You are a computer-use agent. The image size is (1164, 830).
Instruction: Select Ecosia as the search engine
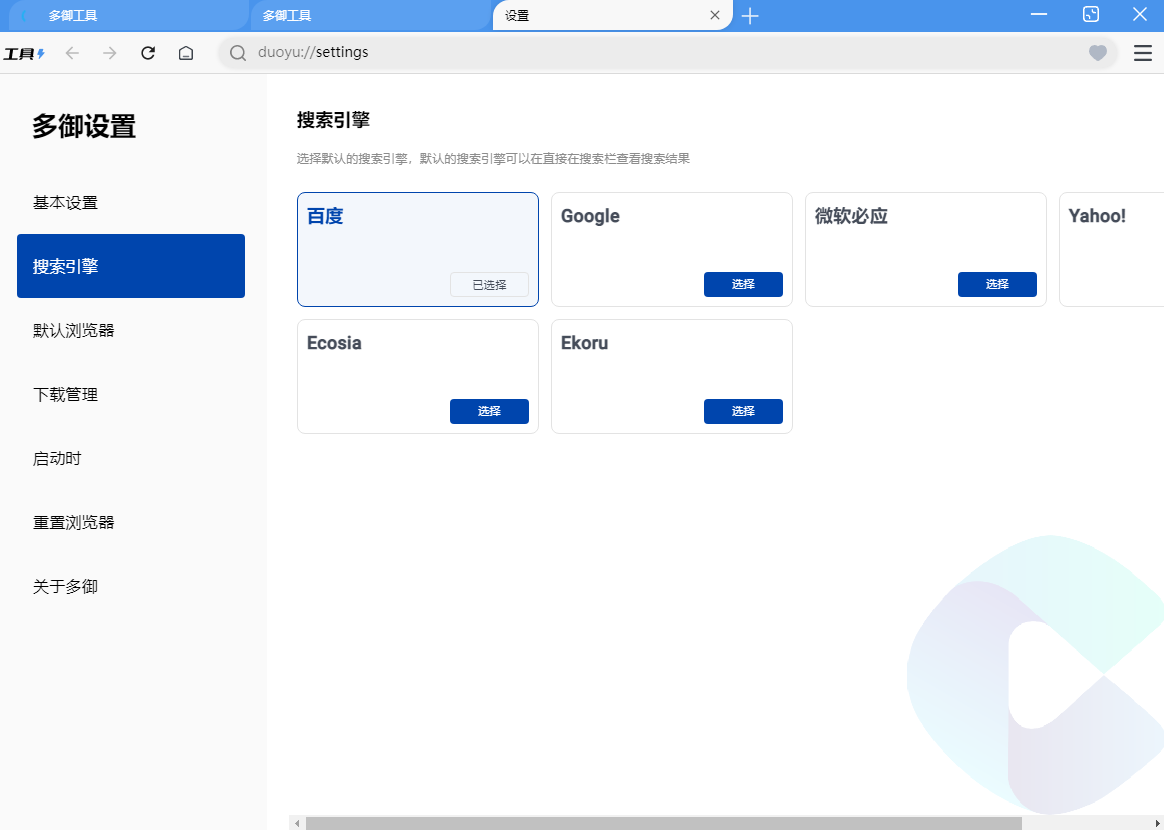click(x=489, y=411)
